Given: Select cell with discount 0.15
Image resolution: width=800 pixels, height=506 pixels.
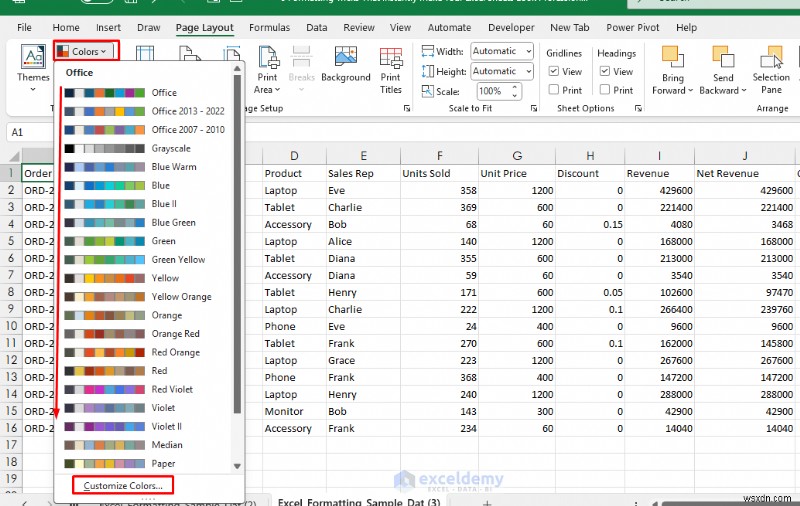Looking at the screenshot, I should click(589, 224).
